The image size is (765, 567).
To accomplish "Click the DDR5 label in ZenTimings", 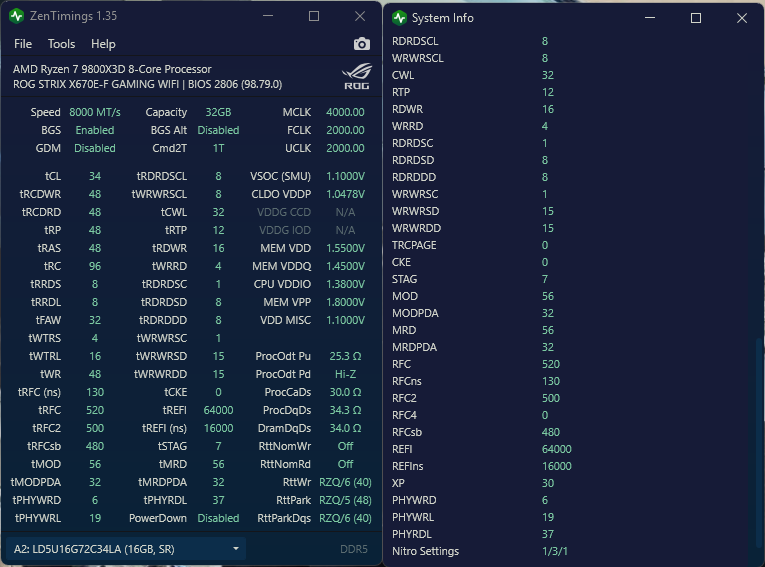I will [354, 549].
